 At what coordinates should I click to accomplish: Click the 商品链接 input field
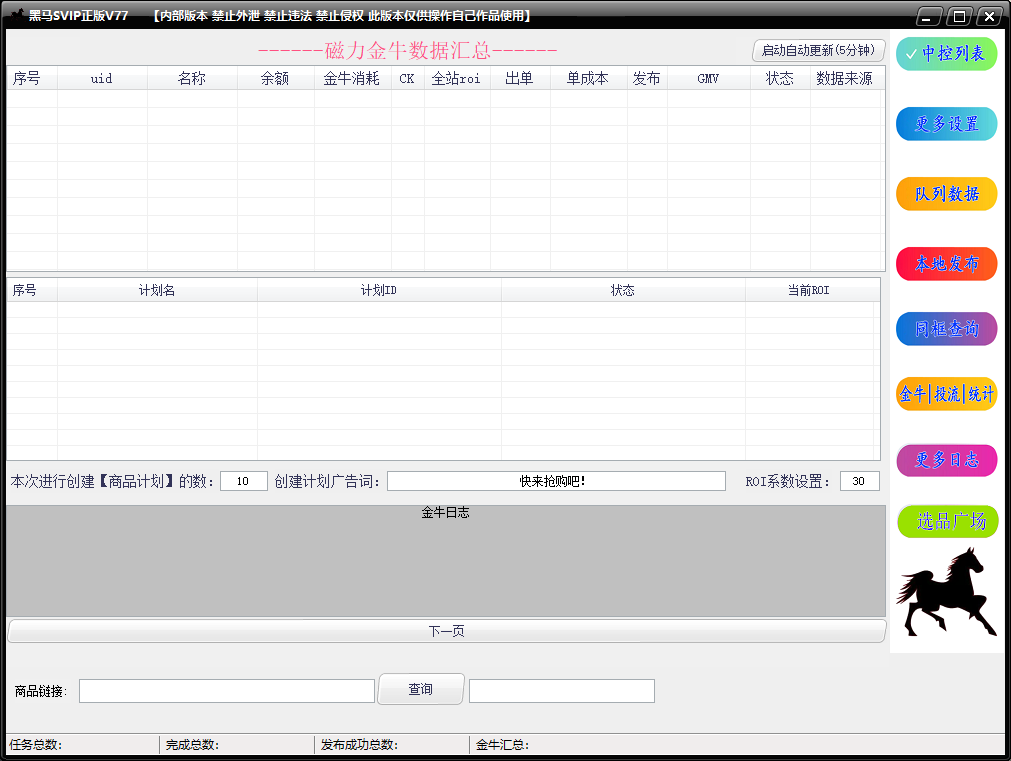pyautogui.click(x=227, y=690)
